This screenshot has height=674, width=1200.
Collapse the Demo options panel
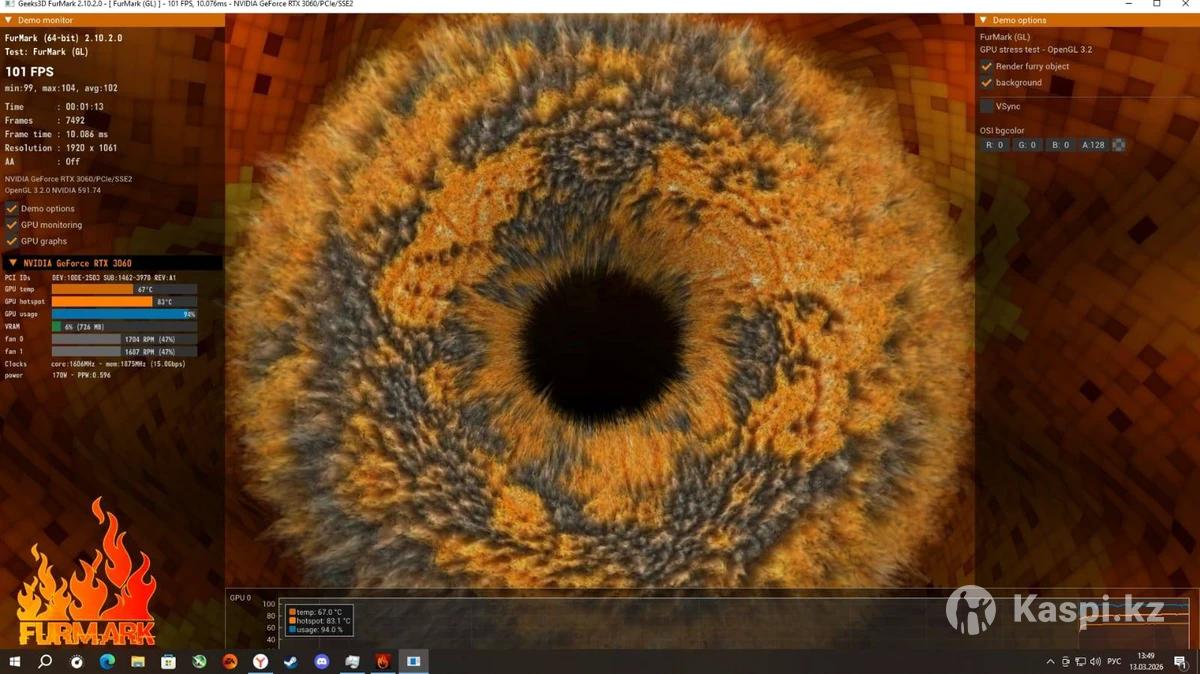(x=983, y=20)
